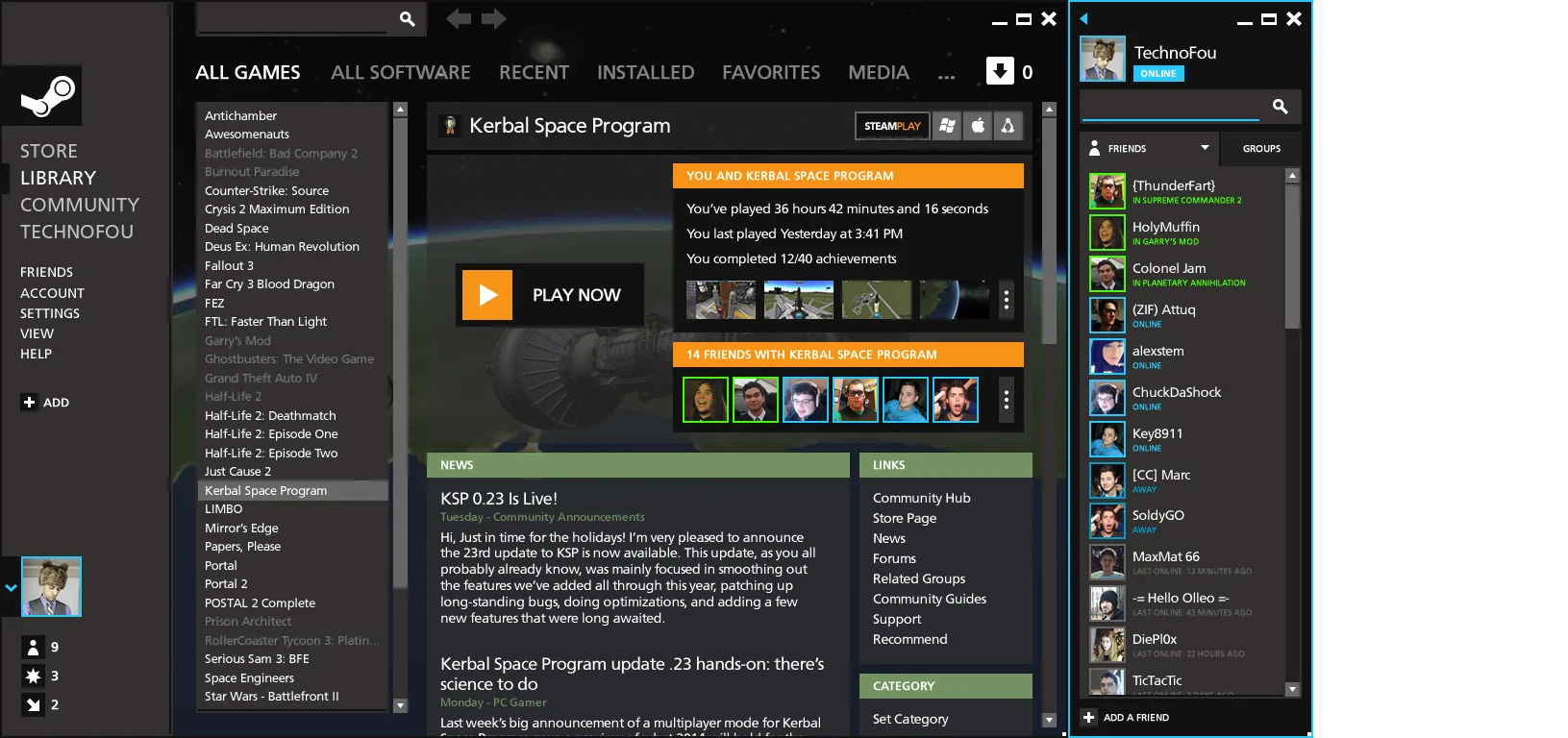Click the arrow icon showing 2
1568x738 pixels.
click(33, 705)
